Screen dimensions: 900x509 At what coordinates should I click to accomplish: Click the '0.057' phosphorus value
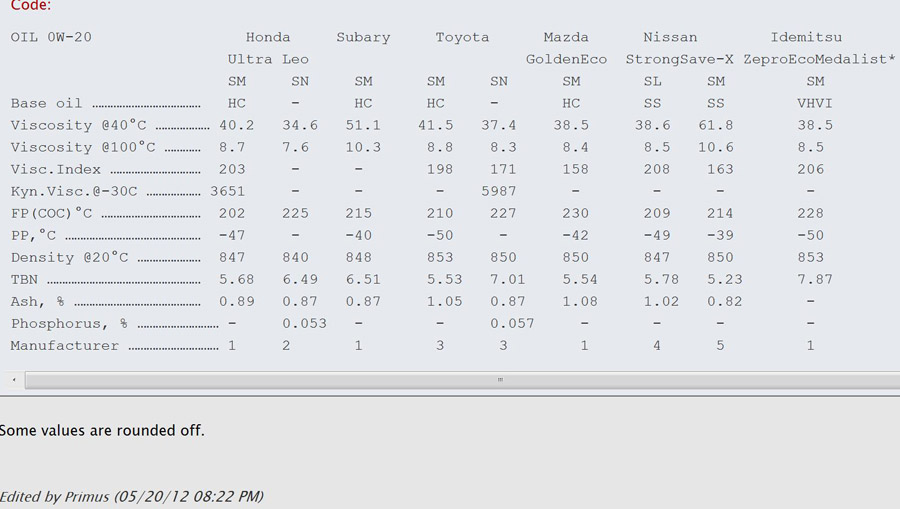pos(512,324)
